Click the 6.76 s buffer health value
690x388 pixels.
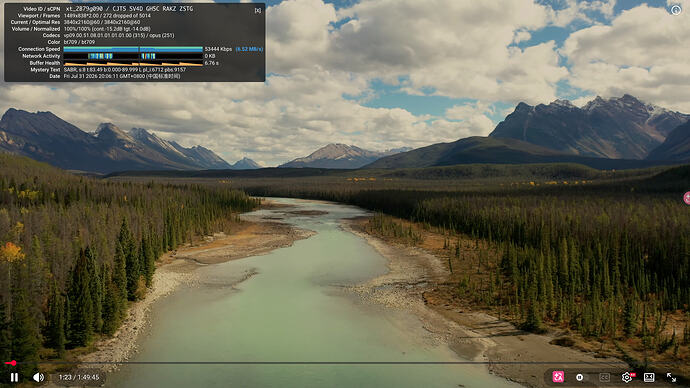point(212,63)
